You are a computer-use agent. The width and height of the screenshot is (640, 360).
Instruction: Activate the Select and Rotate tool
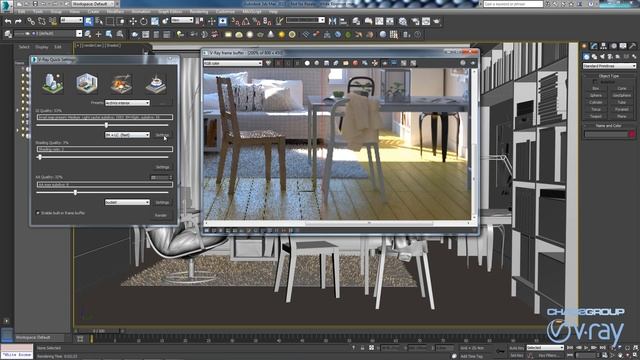tap(144, 21)
